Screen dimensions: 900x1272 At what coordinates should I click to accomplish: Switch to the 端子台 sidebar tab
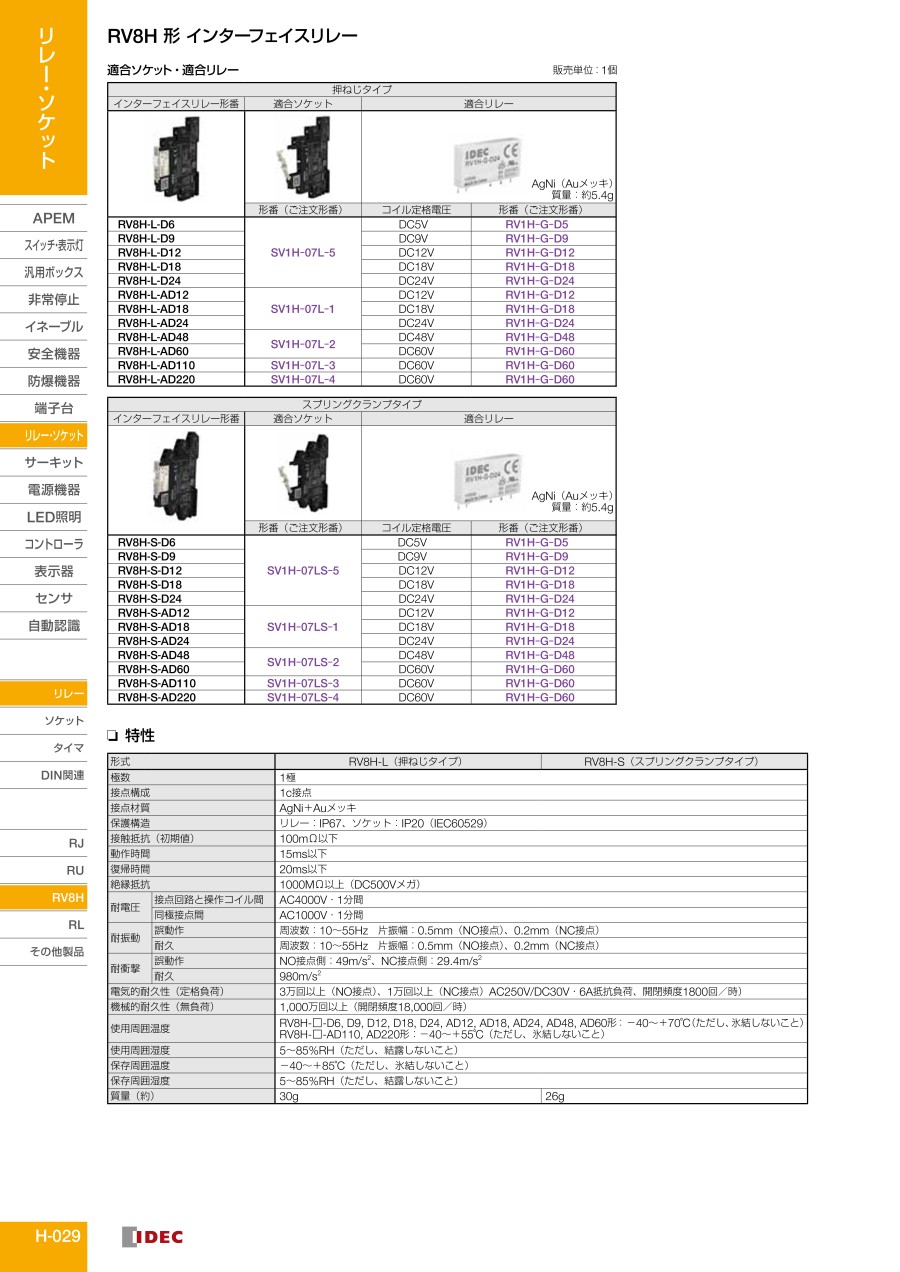coord(53,408)
